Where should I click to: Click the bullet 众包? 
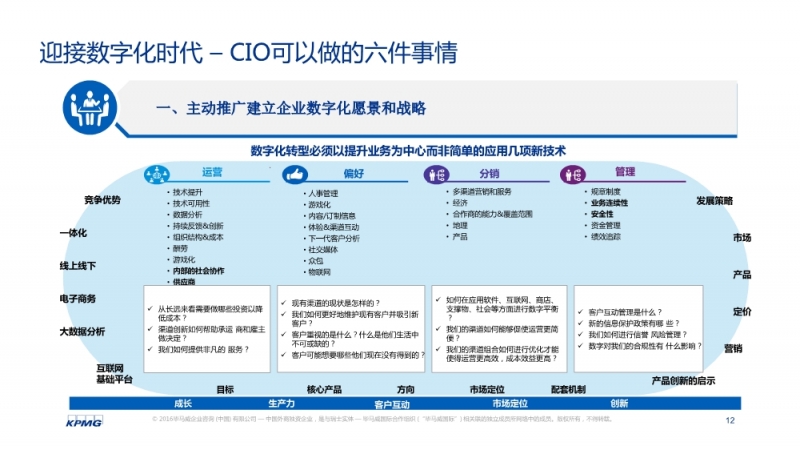click(x=316, y=261)
